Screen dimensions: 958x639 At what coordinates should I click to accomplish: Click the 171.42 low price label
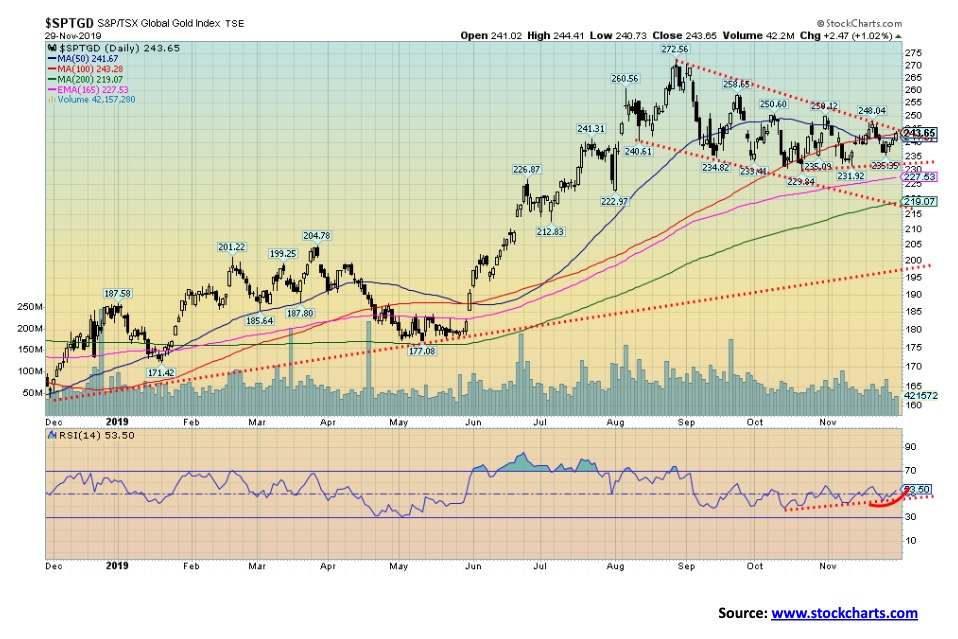click(161, 373)
